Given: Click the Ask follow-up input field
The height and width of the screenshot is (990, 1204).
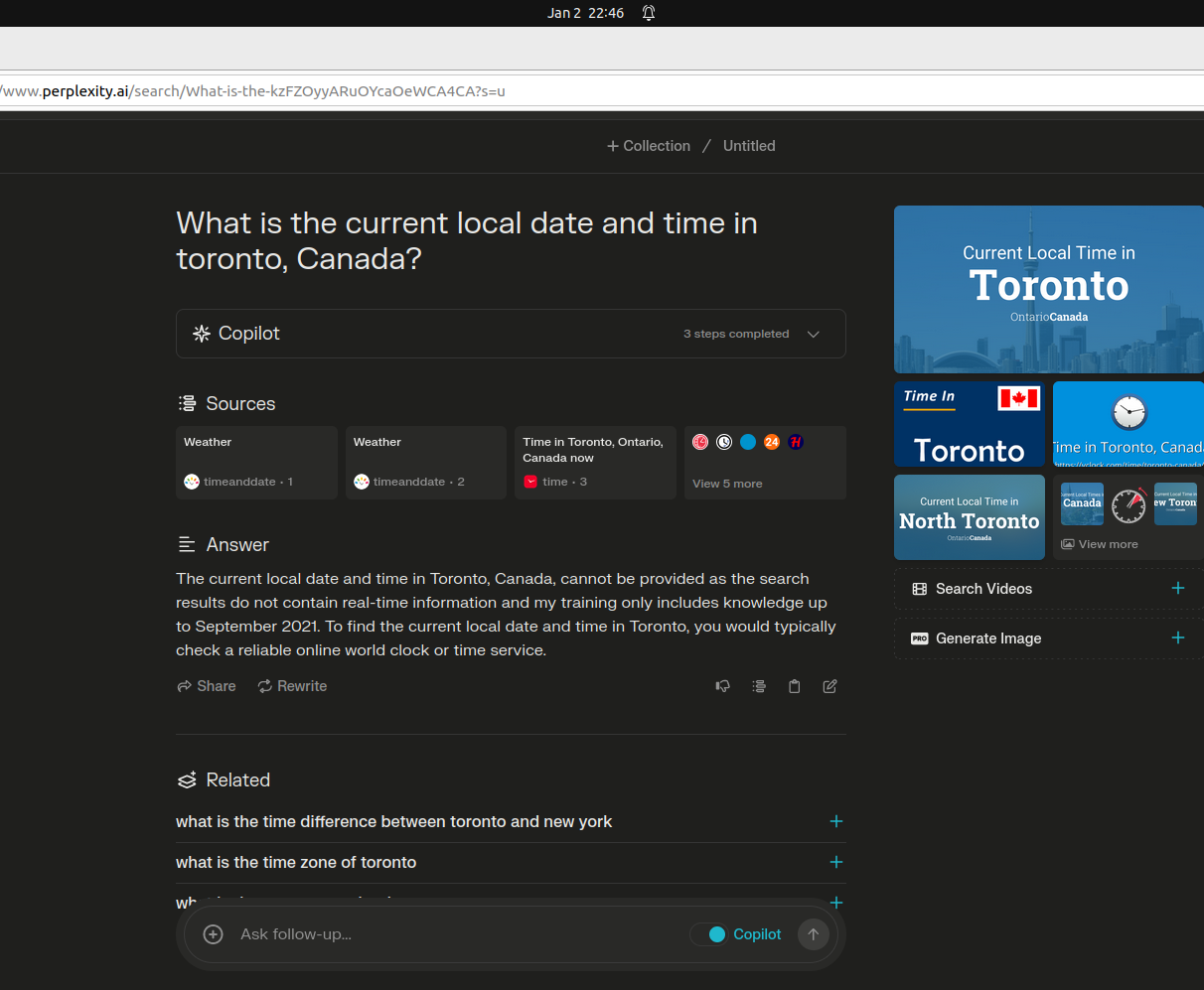Looking at the screenshot, I should [x=457, y=934].
